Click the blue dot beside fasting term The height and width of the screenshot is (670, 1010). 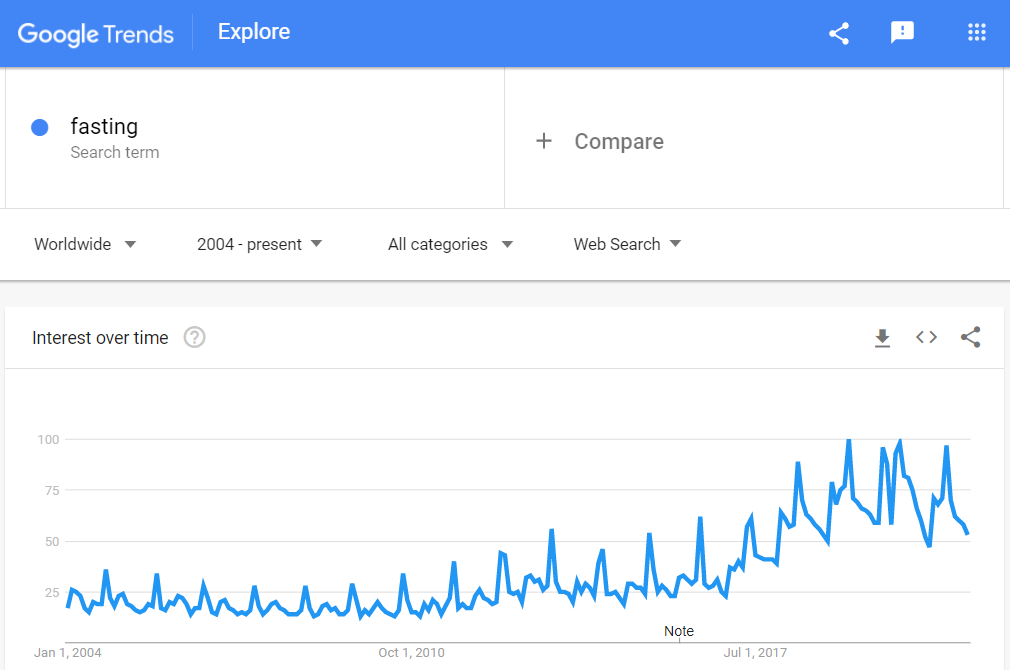pyautogui.click(x=40, y=128)
